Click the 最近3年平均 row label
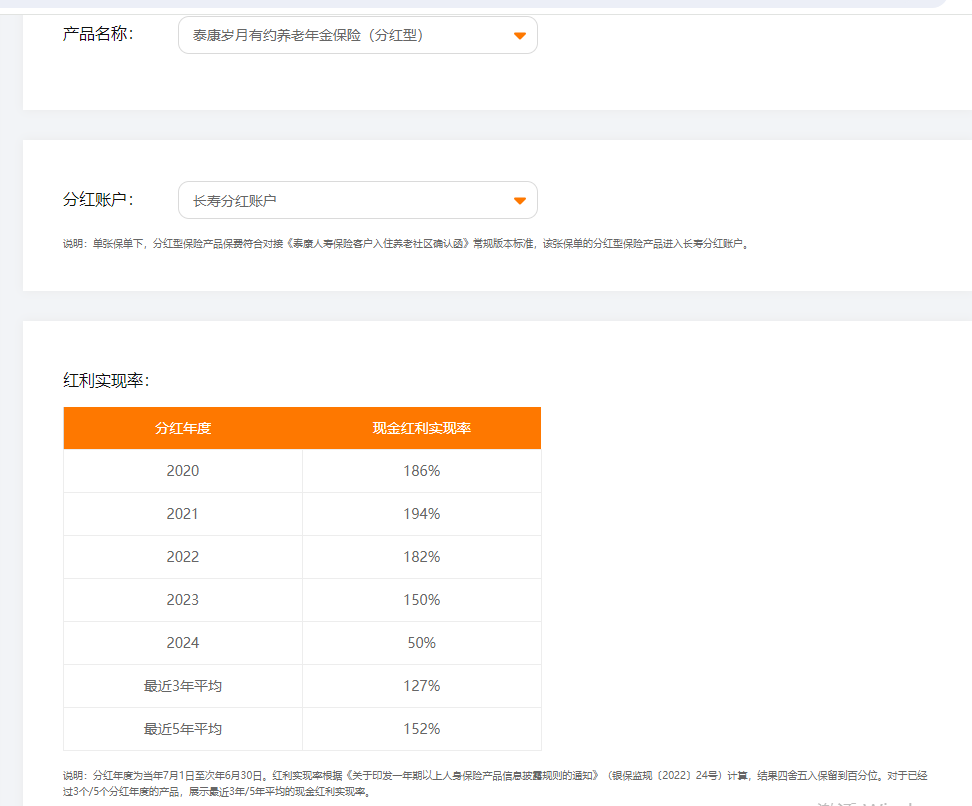Viewport: 972px width, 806px height. 183,686
